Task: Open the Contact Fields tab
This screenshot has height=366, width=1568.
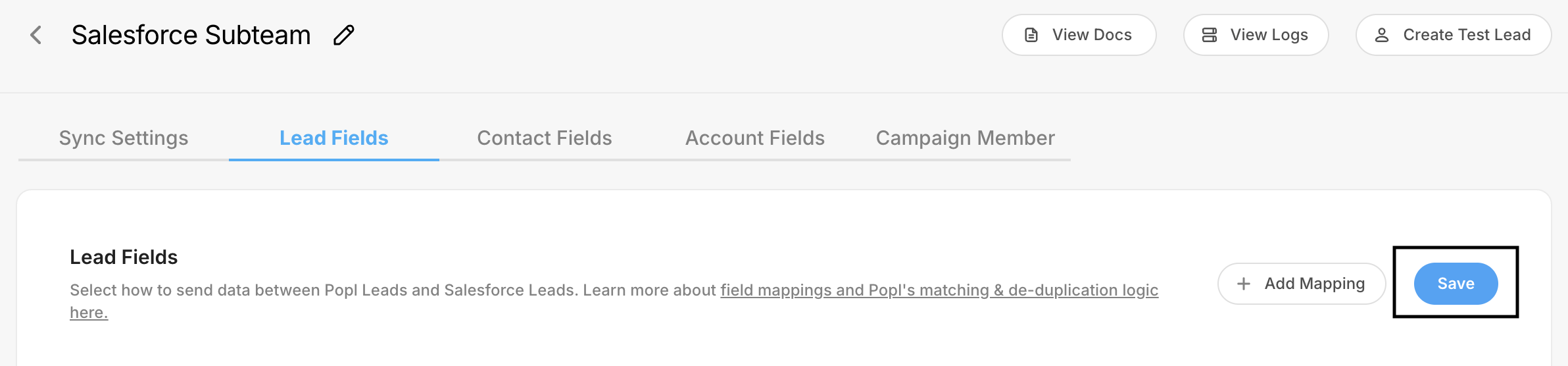Action: 545,138
